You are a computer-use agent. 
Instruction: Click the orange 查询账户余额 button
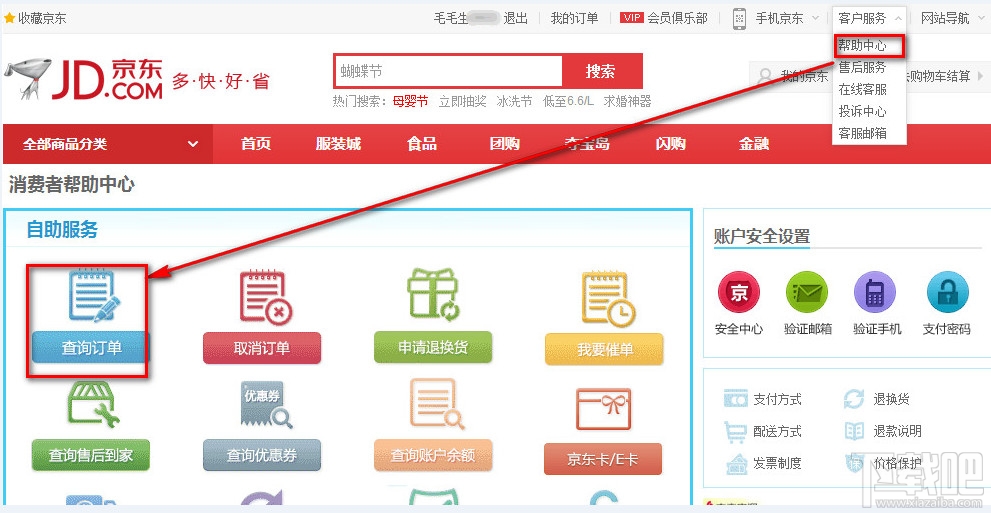tap(433, 456)
